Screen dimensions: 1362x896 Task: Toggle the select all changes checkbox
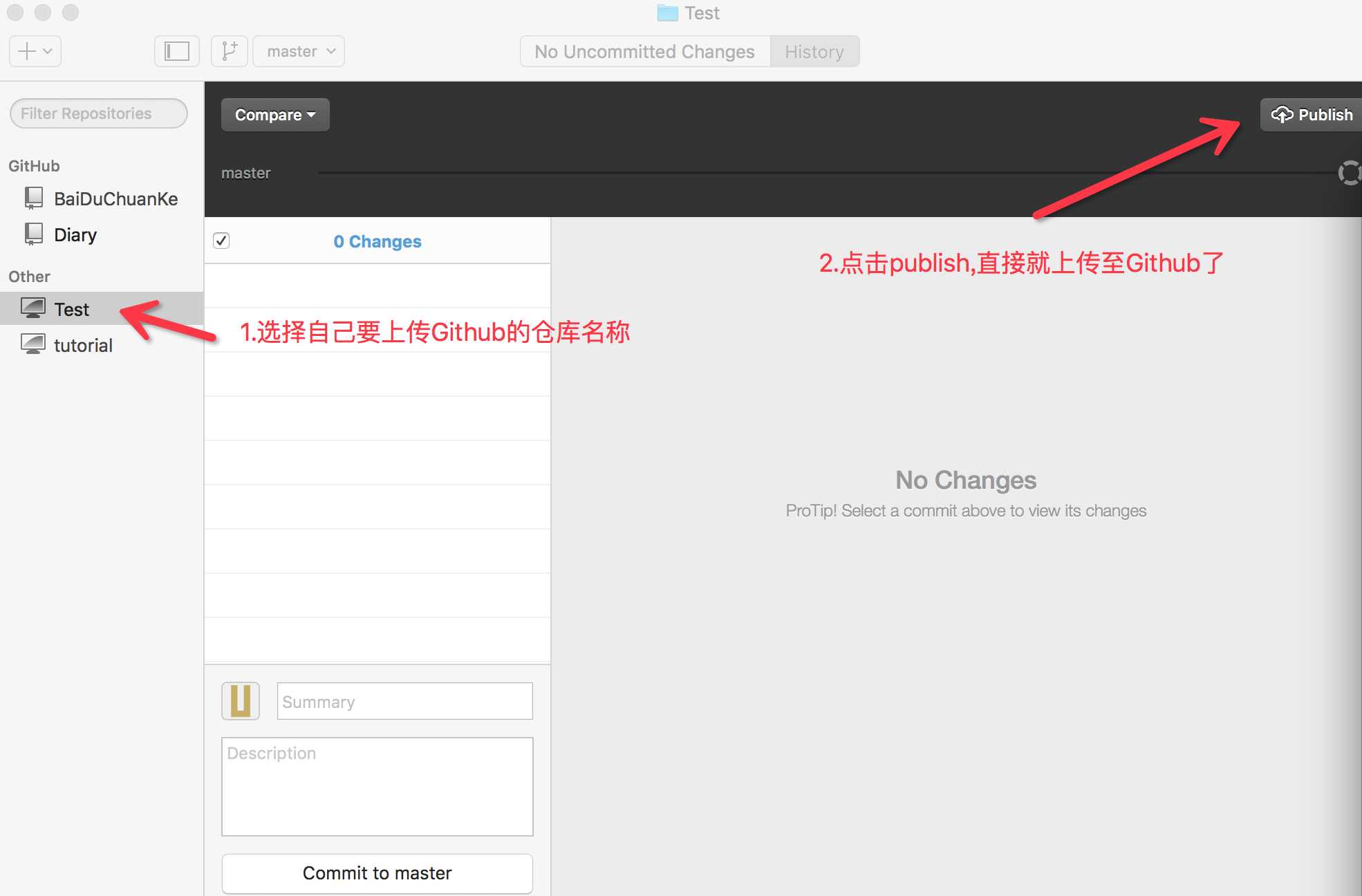coord(221,241)
